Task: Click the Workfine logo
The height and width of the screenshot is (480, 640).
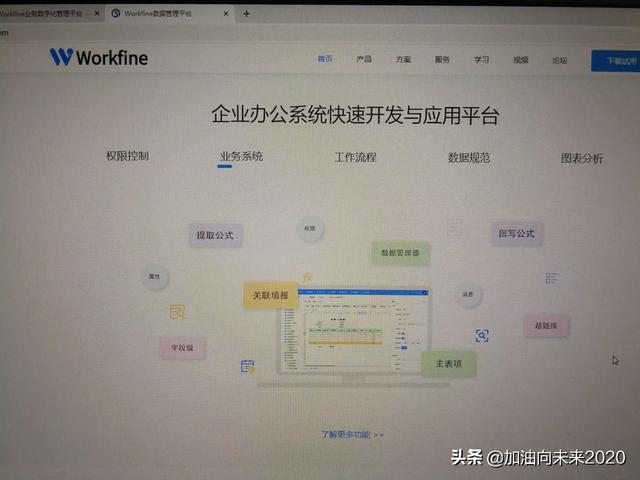Action: [x=99, y=57]
